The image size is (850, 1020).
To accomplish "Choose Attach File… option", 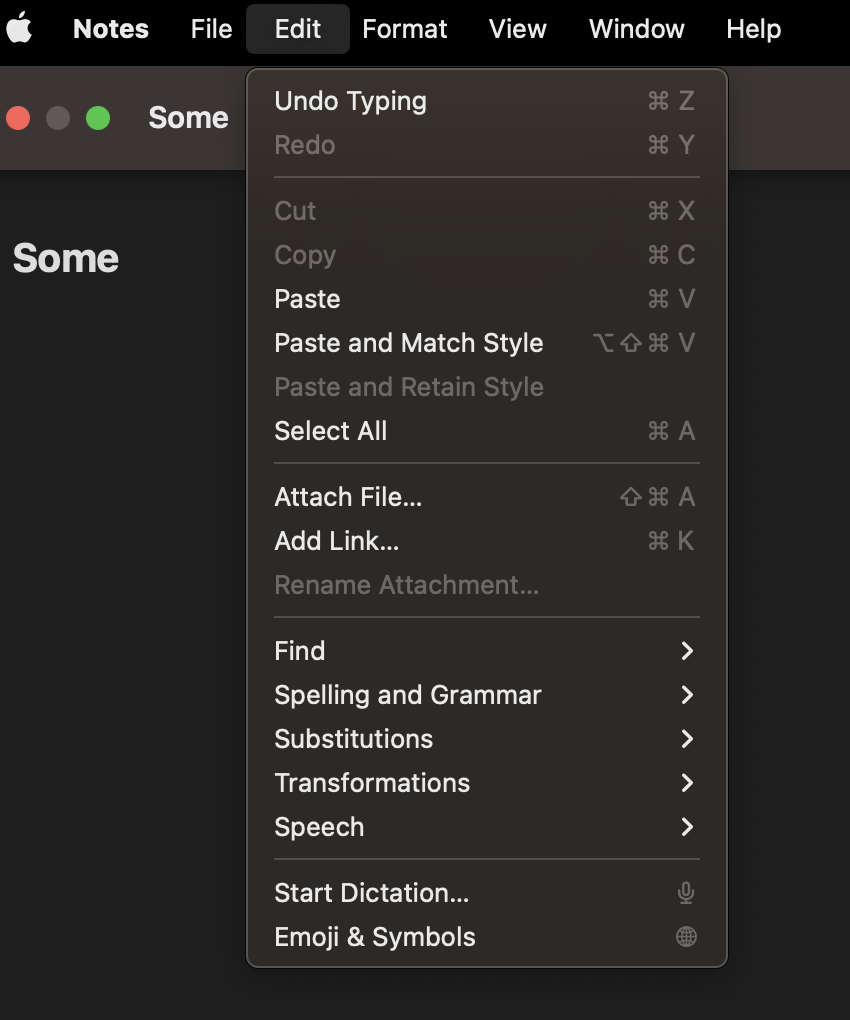I will [x=348, y=497].
